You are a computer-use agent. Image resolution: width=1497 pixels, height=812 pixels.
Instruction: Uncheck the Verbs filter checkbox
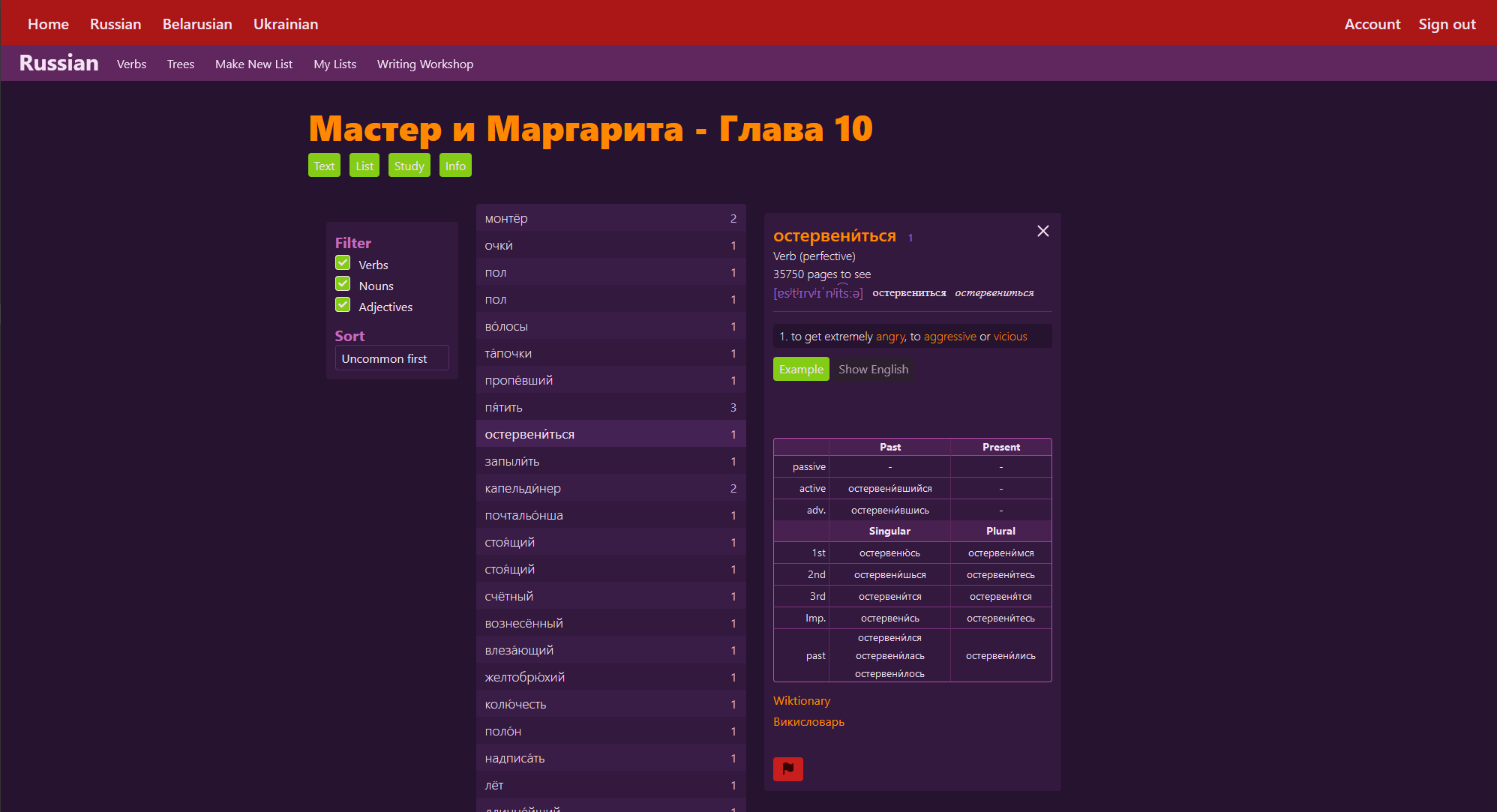(x=343, y=263)
